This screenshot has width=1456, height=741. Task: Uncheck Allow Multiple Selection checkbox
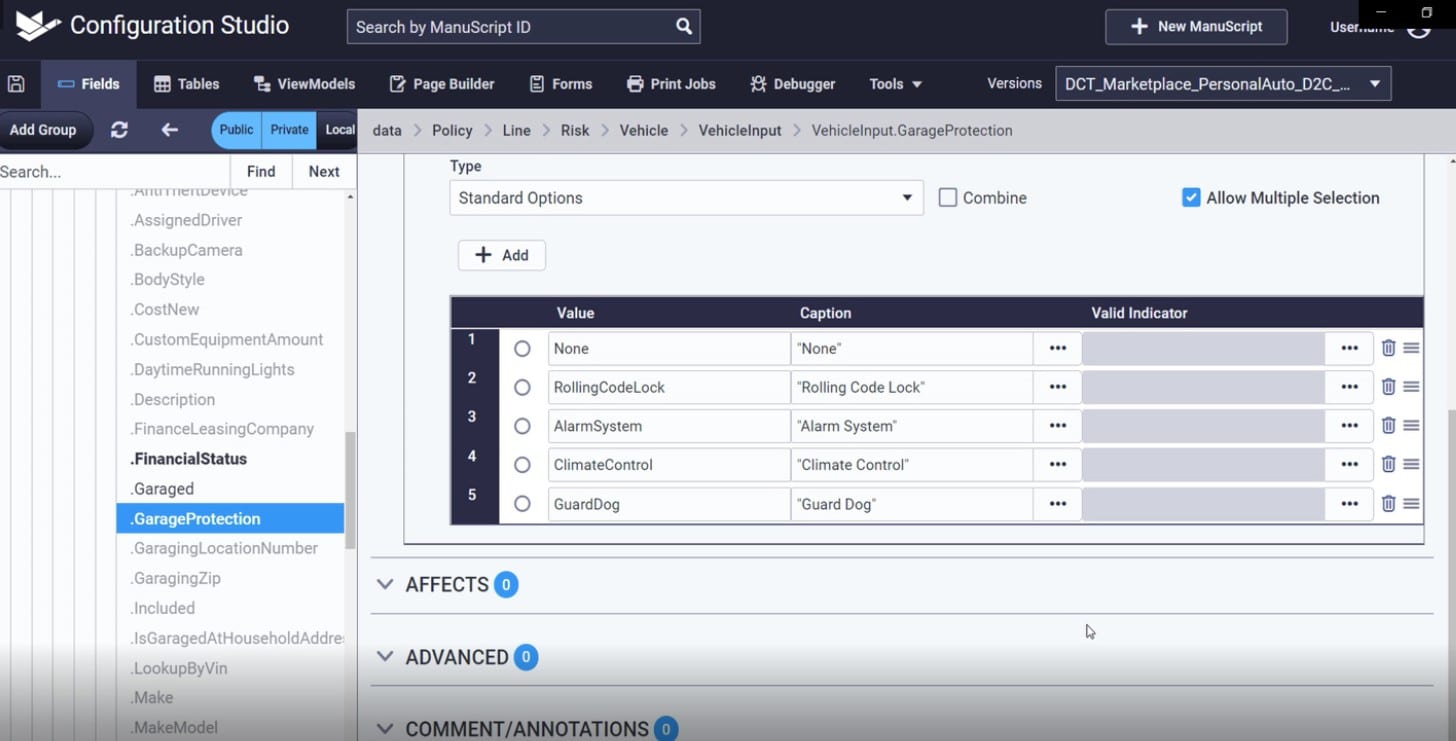pyautogui.click(x=1191, y=198)
